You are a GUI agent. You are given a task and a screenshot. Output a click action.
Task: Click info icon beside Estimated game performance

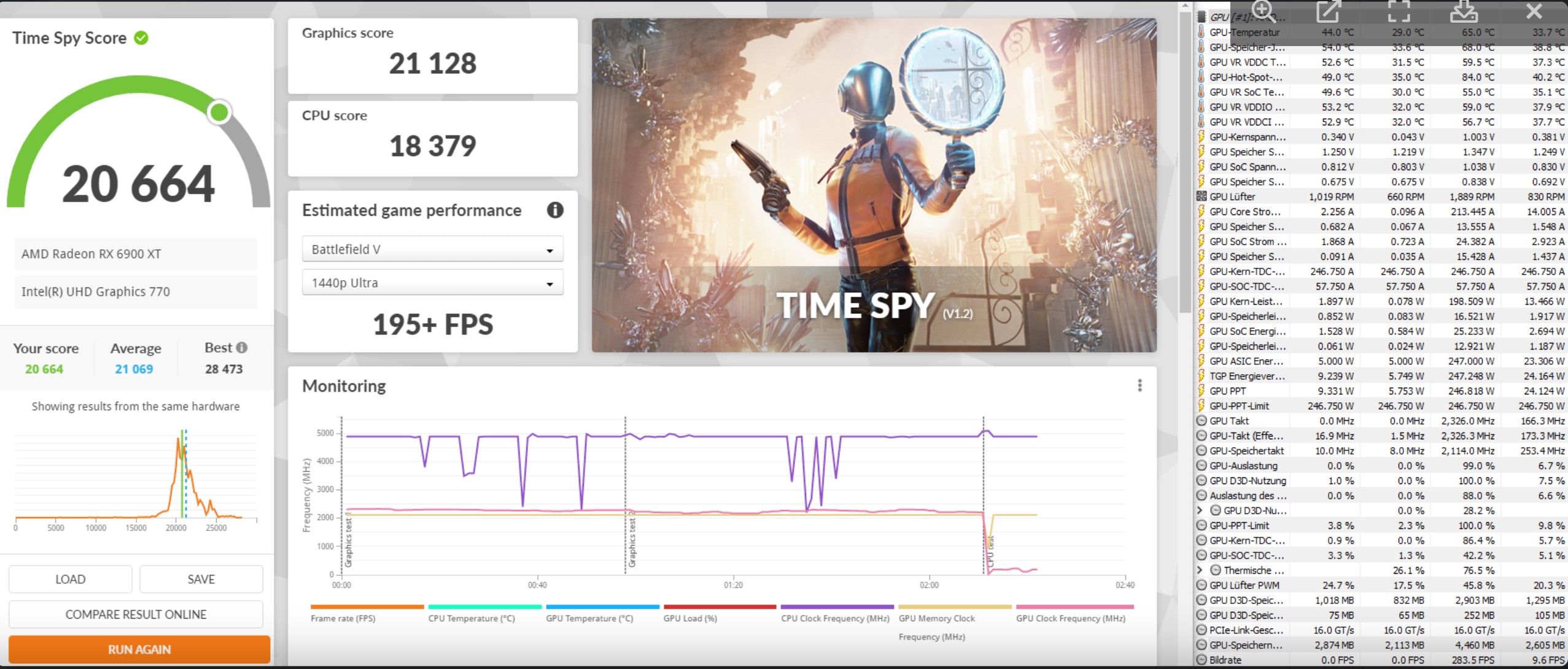click(x=555, y=210)
